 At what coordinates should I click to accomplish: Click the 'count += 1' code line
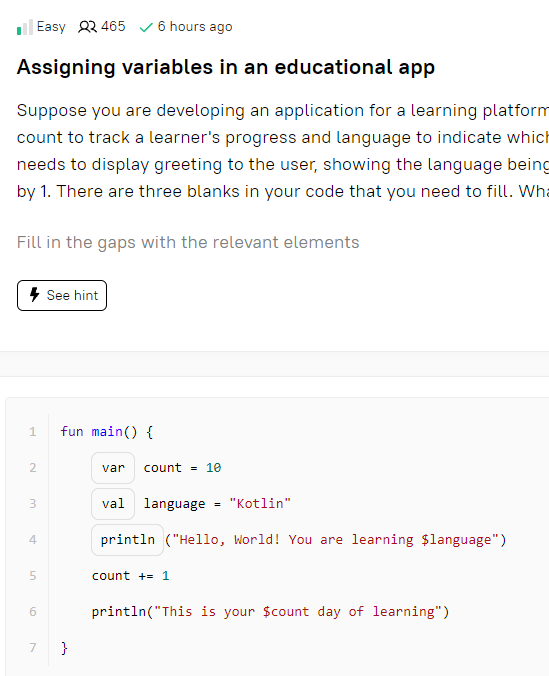(130, 576)
